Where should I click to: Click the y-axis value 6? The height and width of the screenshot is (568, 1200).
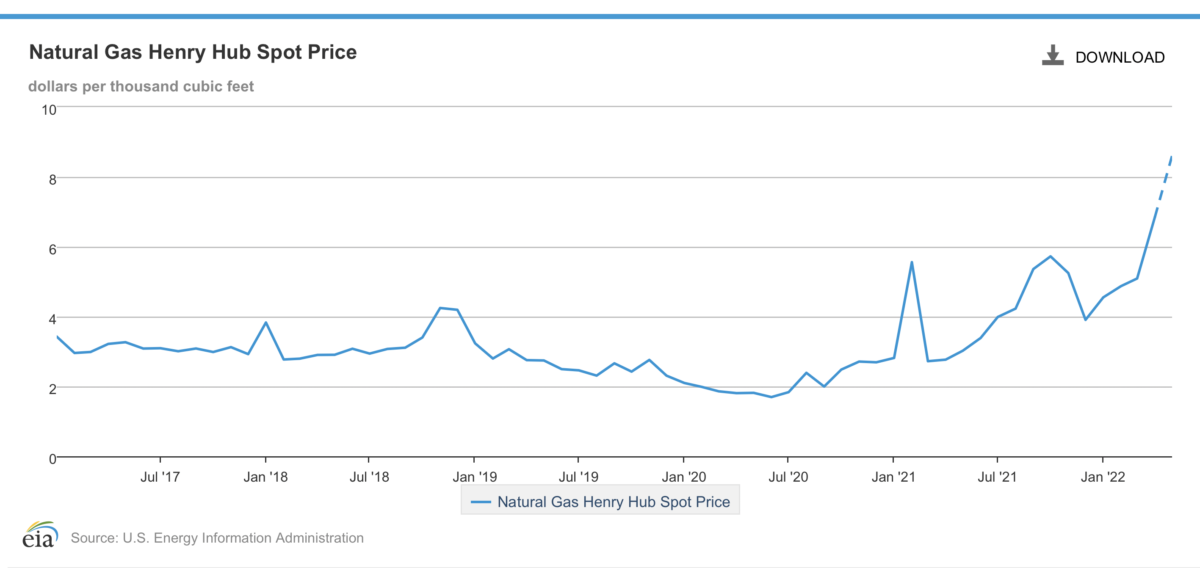(x=52, y=248)
